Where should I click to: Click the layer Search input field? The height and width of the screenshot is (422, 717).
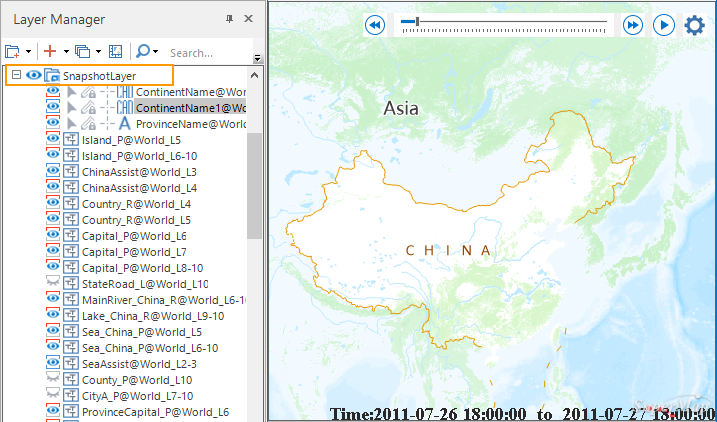(x=205, y=52)
